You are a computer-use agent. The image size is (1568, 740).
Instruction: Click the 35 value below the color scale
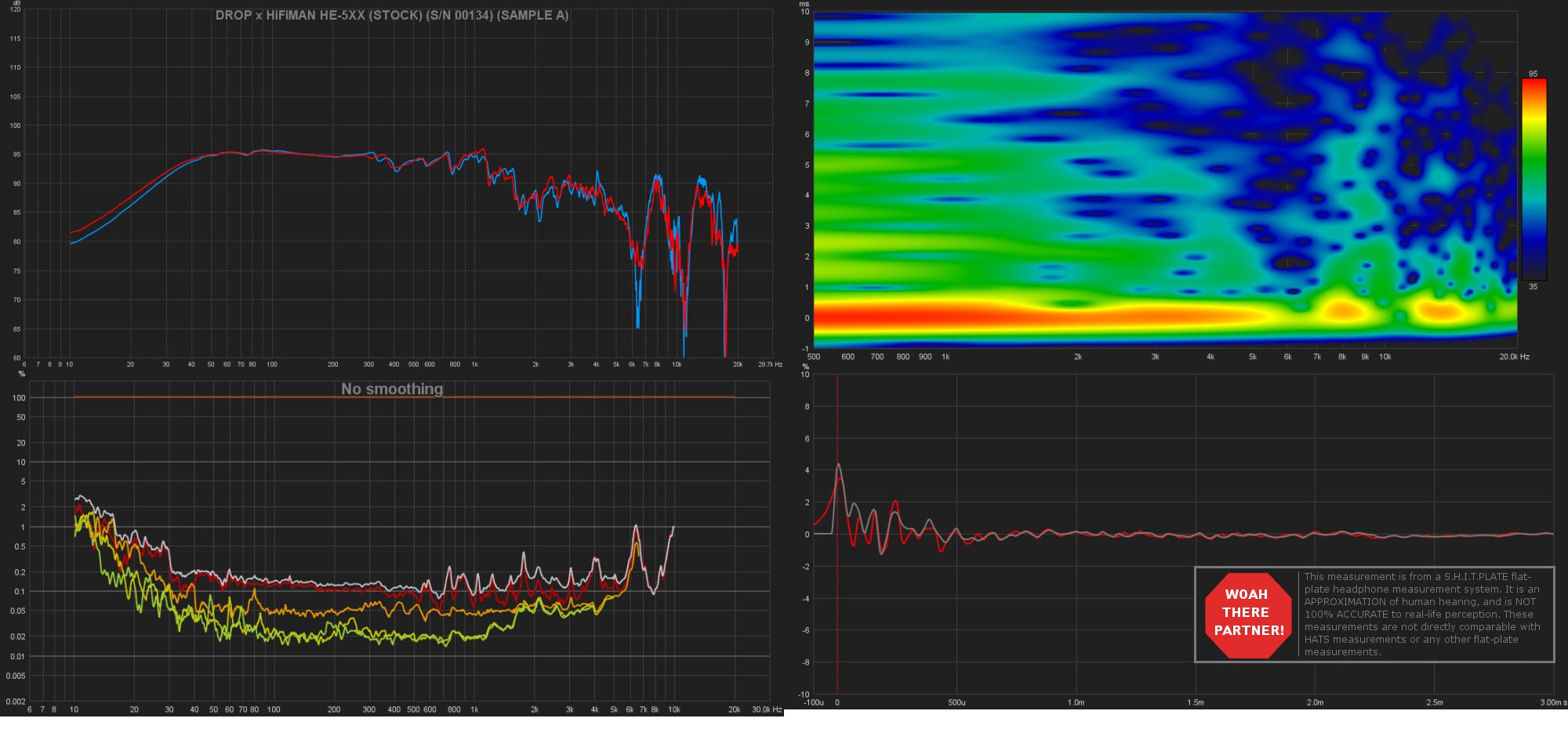coord(1533,287)
